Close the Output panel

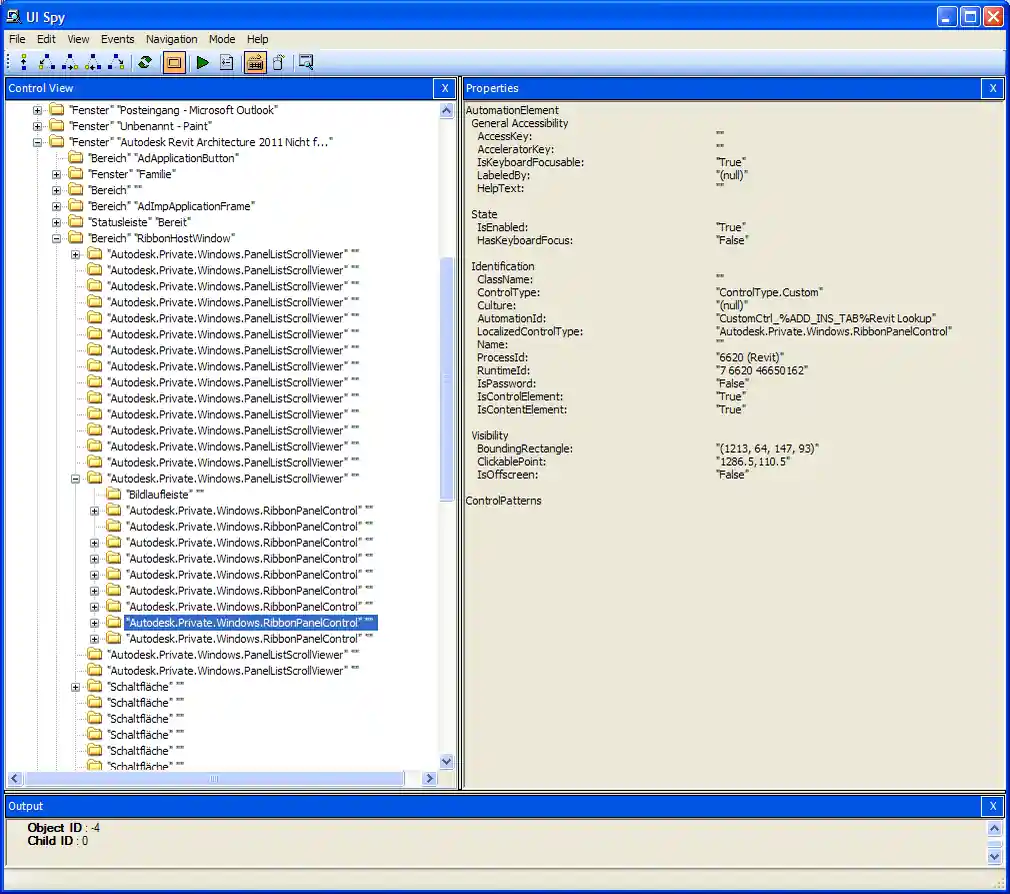click(x=992, y=806)
